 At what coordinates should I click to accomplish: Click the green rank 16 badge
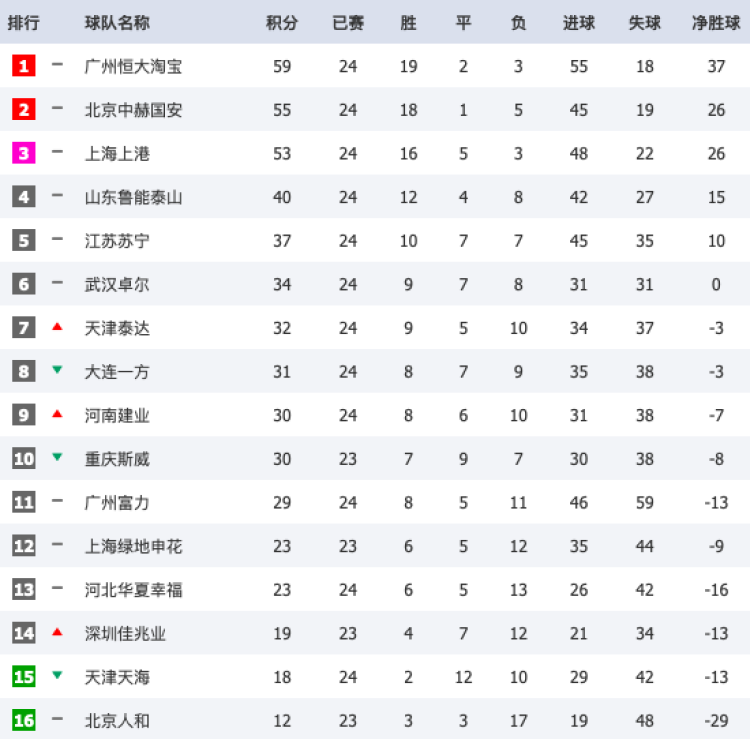(24, 720)
